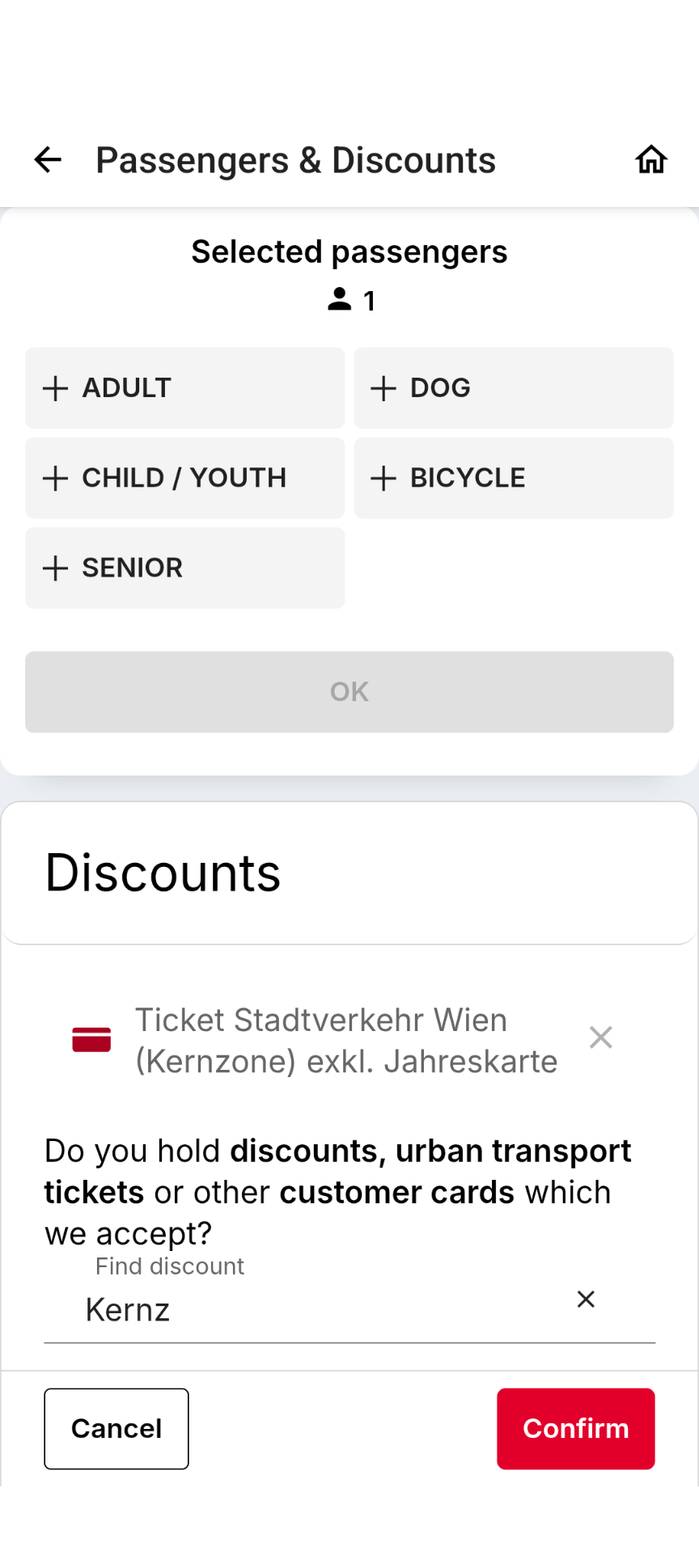Image resolution: width=699 pixels, height=1568 pixels.
Task: Click the grey OK button
Action: (349, 692)
